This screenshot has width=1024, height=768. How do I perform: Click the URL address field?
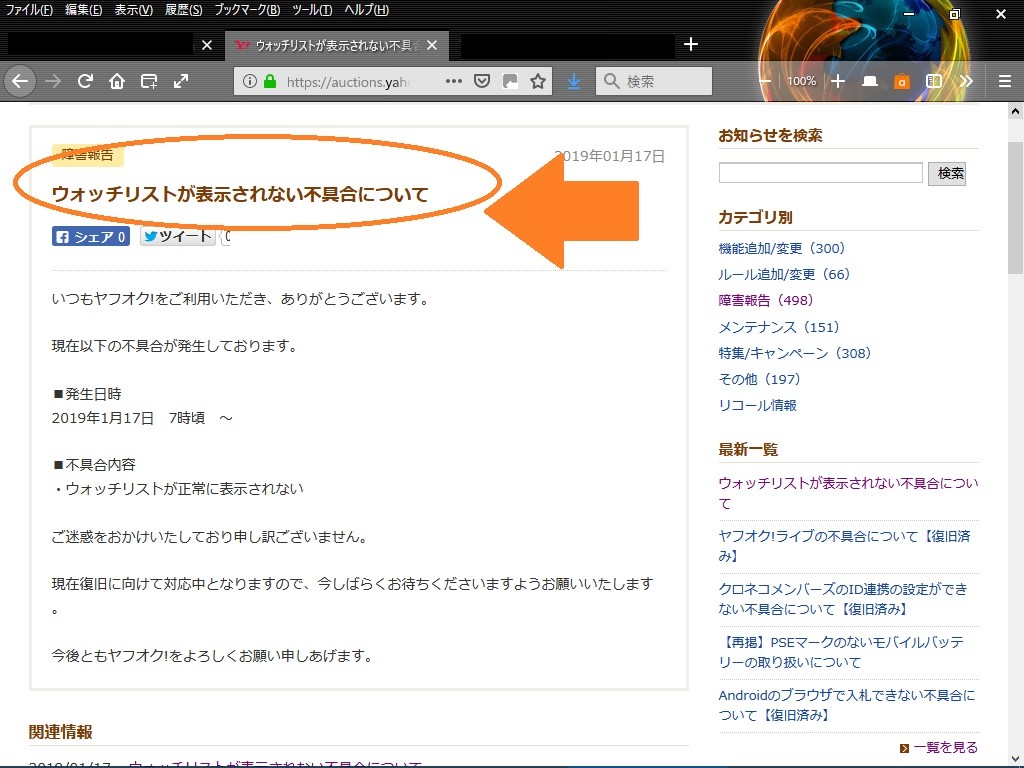[348, 82]
